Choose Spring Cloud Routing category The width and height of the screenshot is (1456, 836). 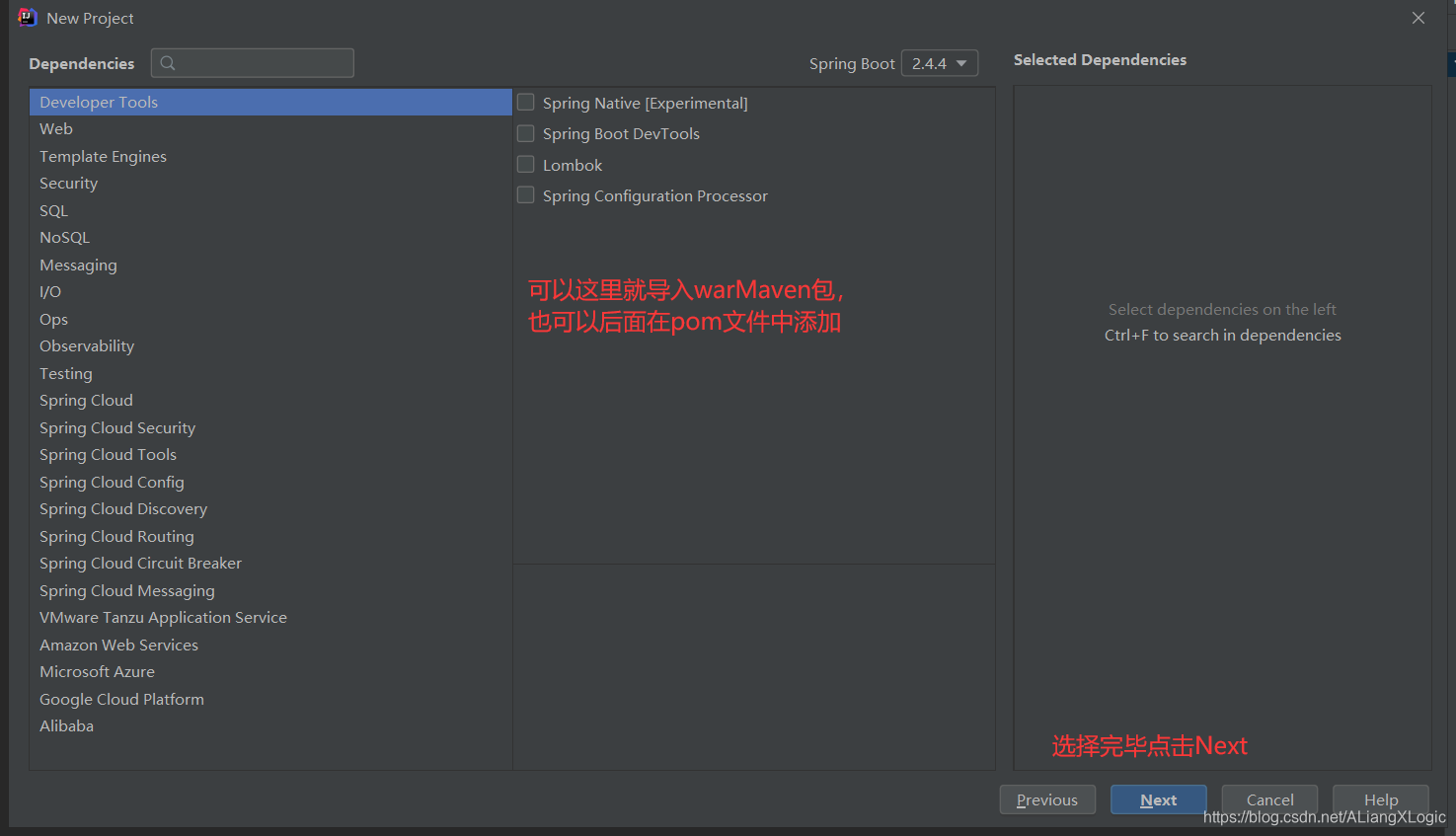[270, 536]
